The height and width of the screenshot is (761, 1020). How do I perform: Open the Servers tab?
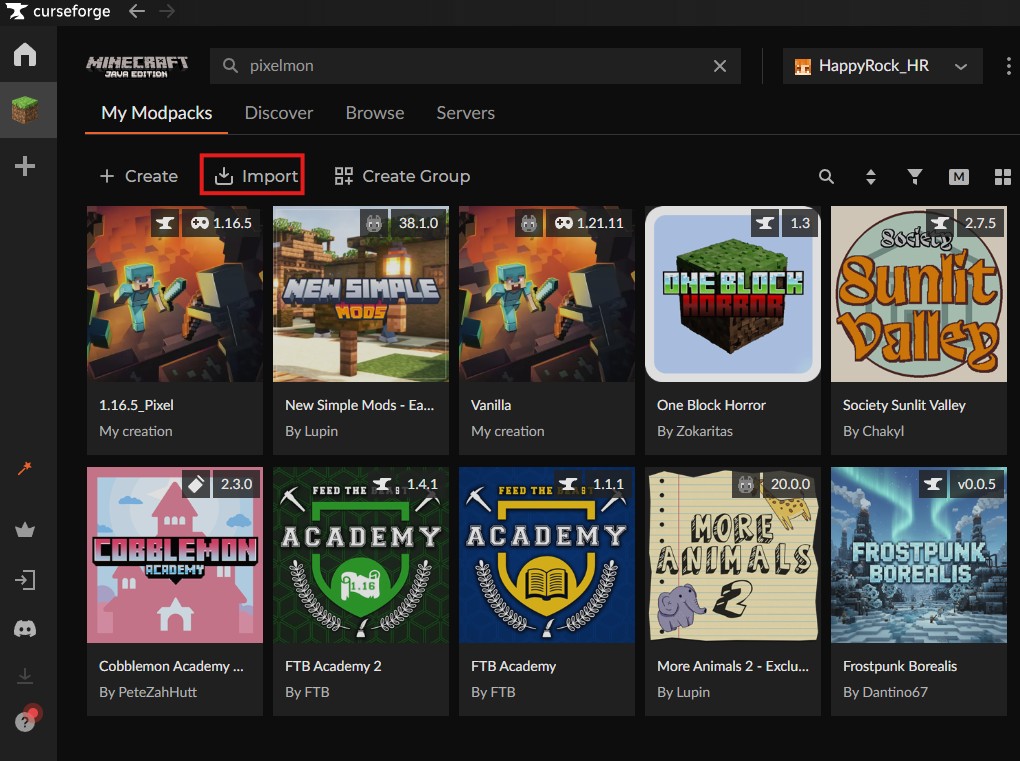[x=465, y=113]
